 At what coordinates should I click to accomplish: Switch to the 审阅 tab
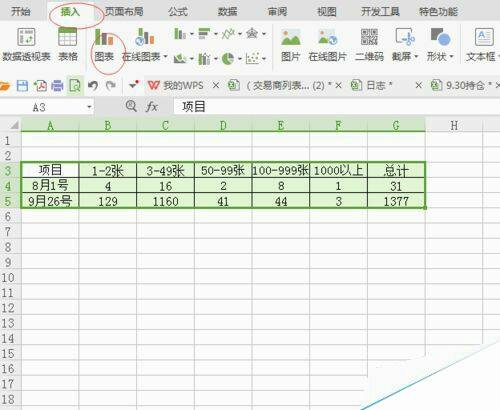tap(277, 12)
